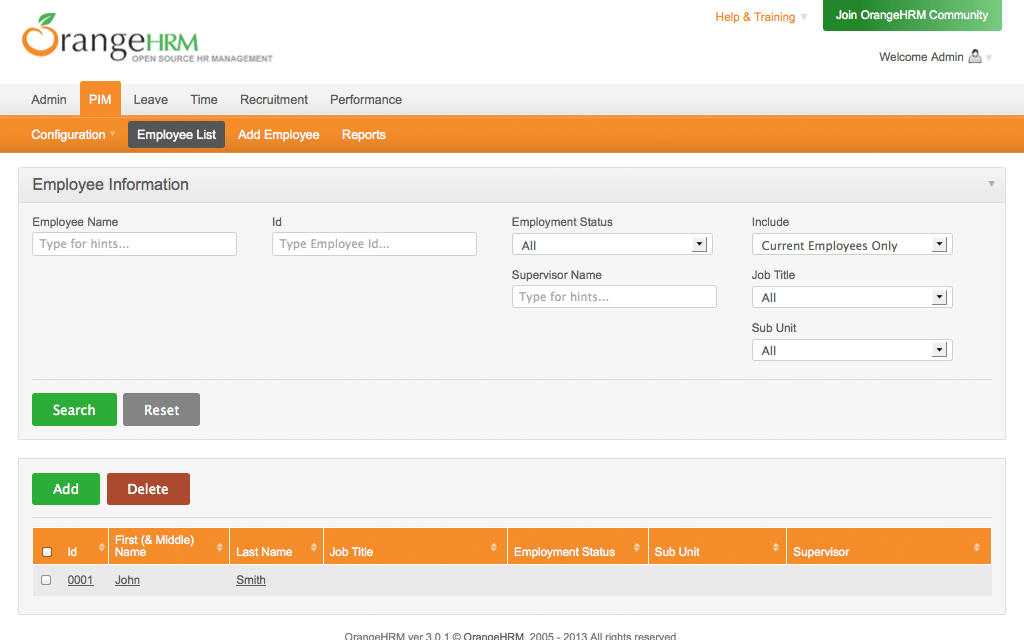Switch to Add Employee submenu
This screenshot has width=1024, height=640.
[279, 135]
